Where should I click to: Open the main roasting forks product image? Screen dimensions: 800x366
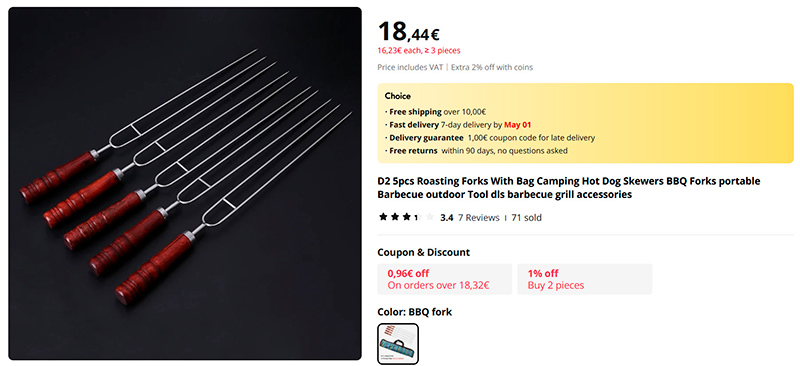point(185,183)
